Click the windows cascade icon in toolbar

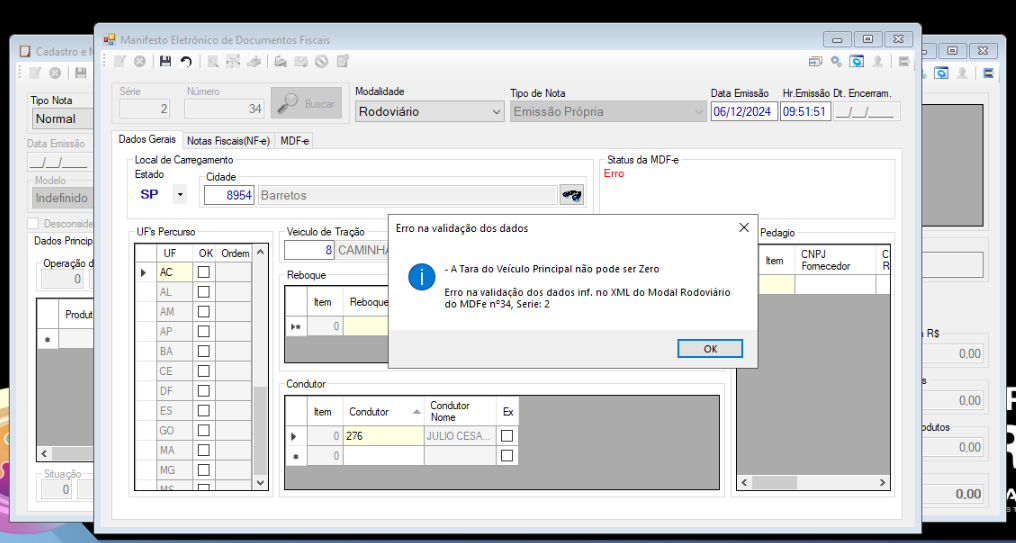pyautogui.click(x=815, y=62)
